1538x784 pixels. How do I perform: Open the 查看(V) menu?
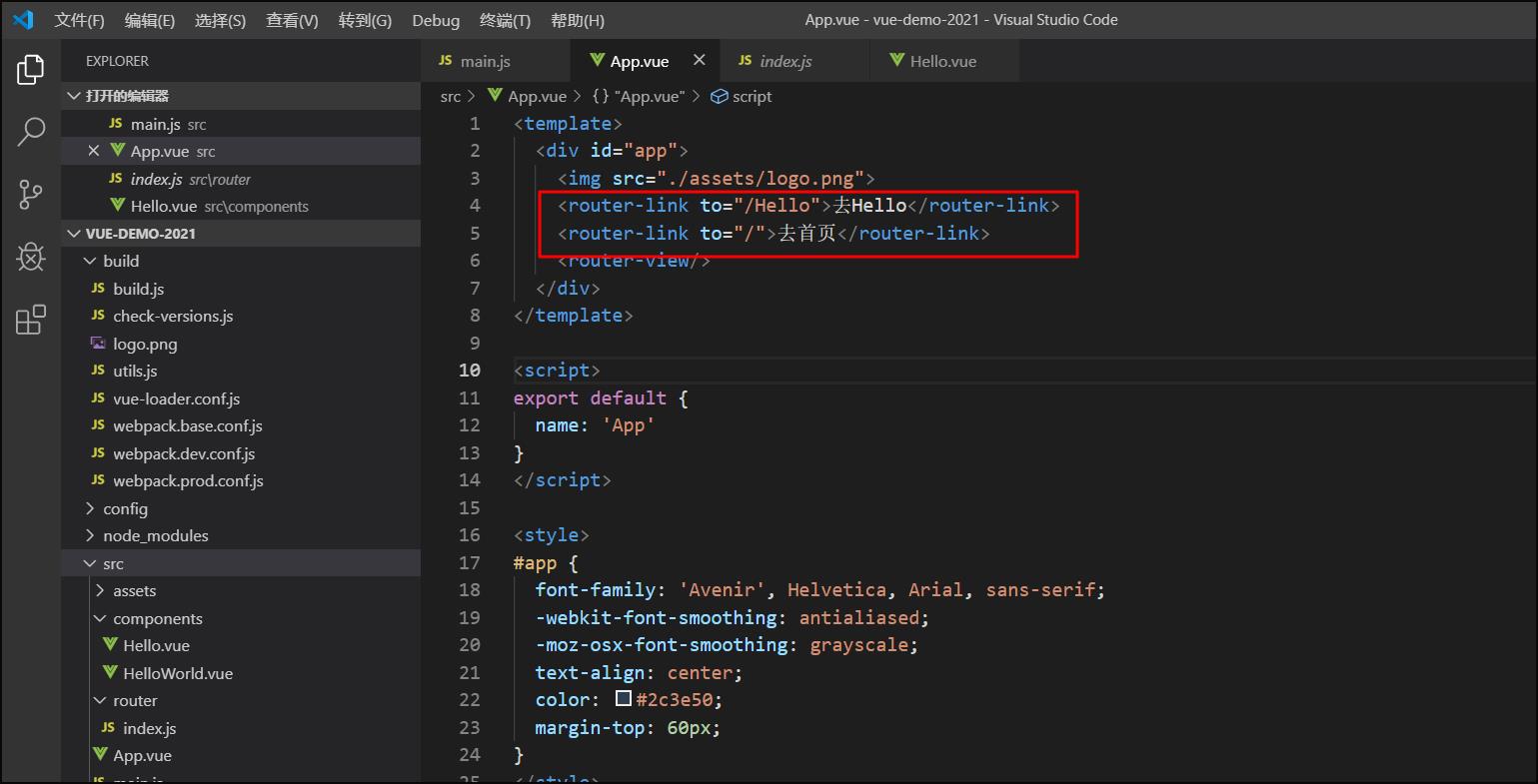click(292, 20)
